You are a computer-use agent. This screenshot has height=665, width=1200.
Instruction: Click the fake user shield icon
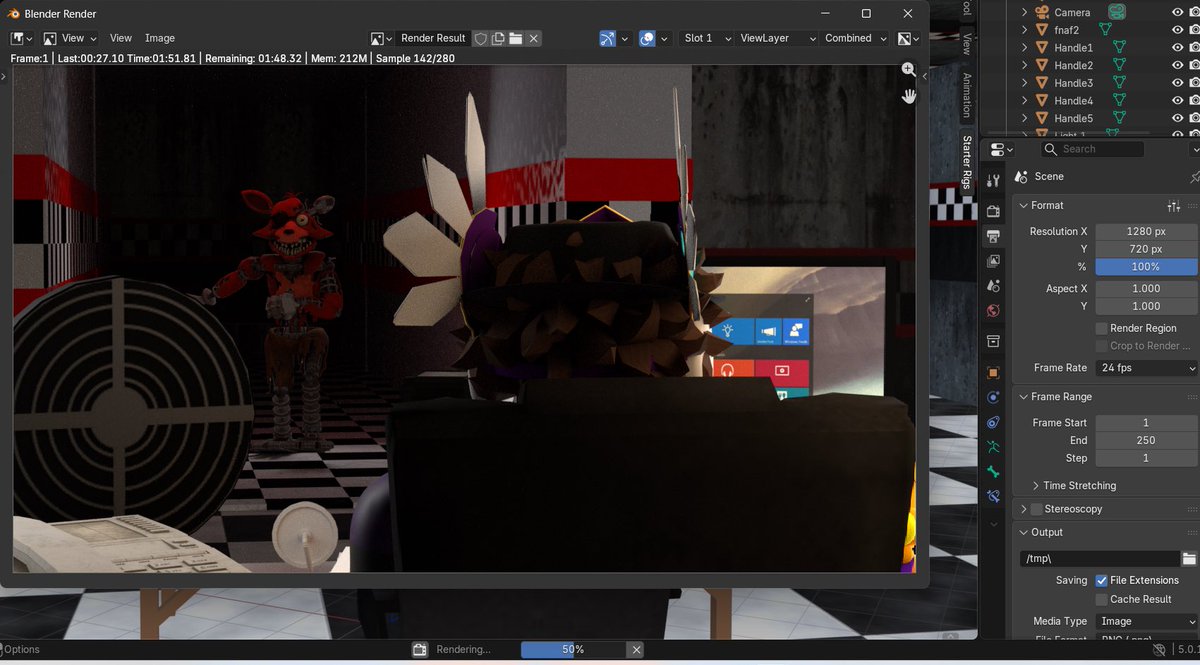point(481,38)
